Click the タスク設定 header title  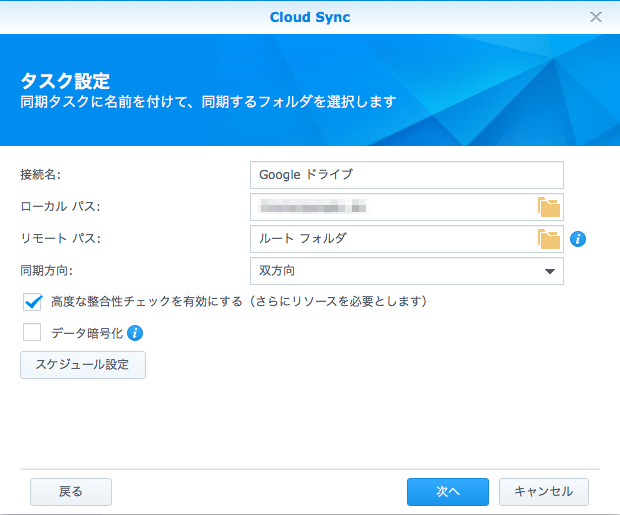65,80
